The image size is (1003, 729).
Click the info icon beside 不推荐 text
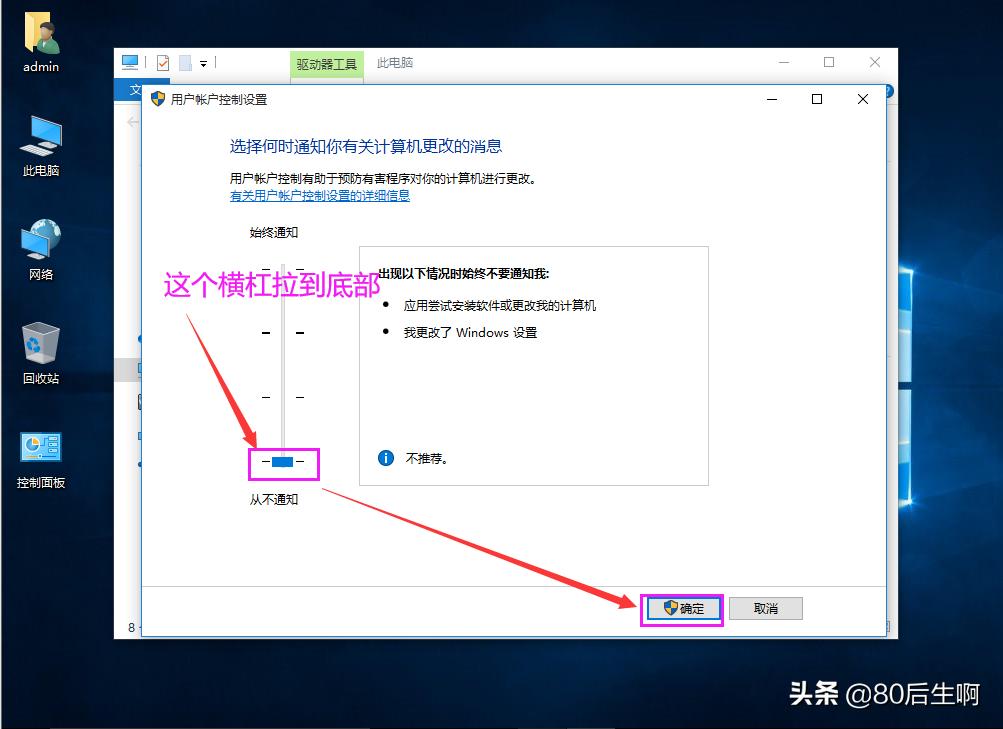coord(385,458)
